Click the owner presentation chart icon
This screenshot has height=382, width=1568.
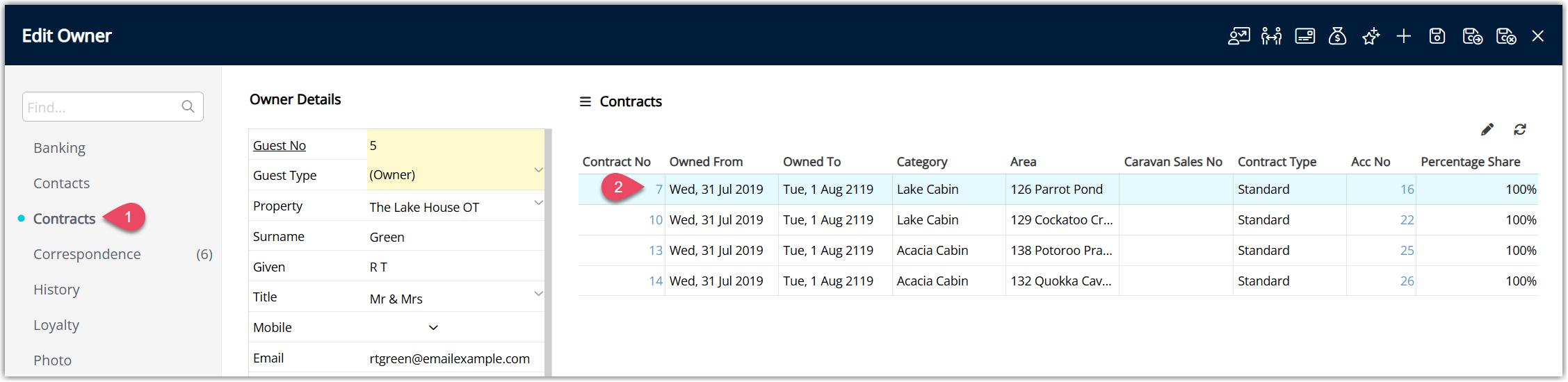pos(1238,36)
